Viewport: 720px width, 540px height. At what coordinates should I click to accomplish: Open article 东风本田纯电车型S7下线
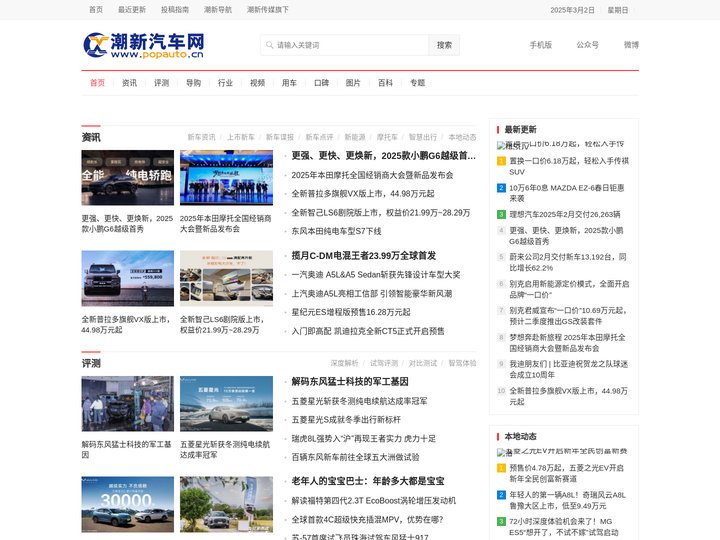coord(336,231)
